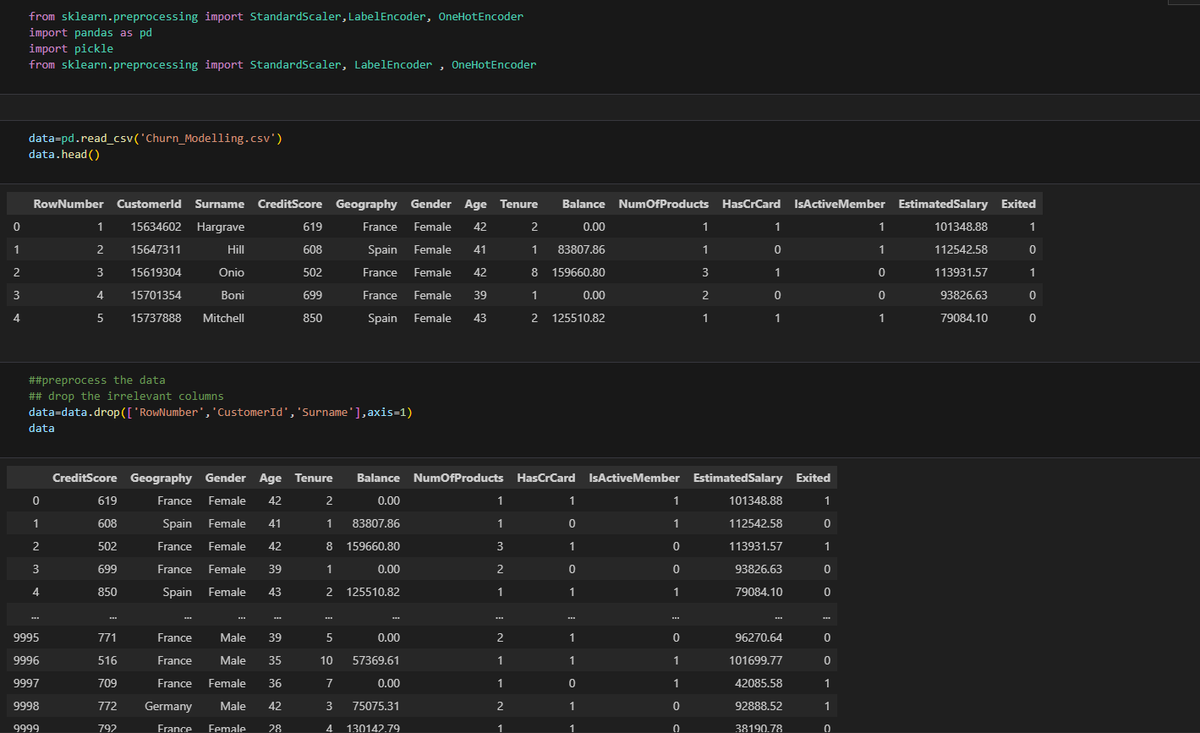The height and width of the screenshot is (733, 1200).
Task: Click EstimatedSalary value 92888.52
Action: 758,707
